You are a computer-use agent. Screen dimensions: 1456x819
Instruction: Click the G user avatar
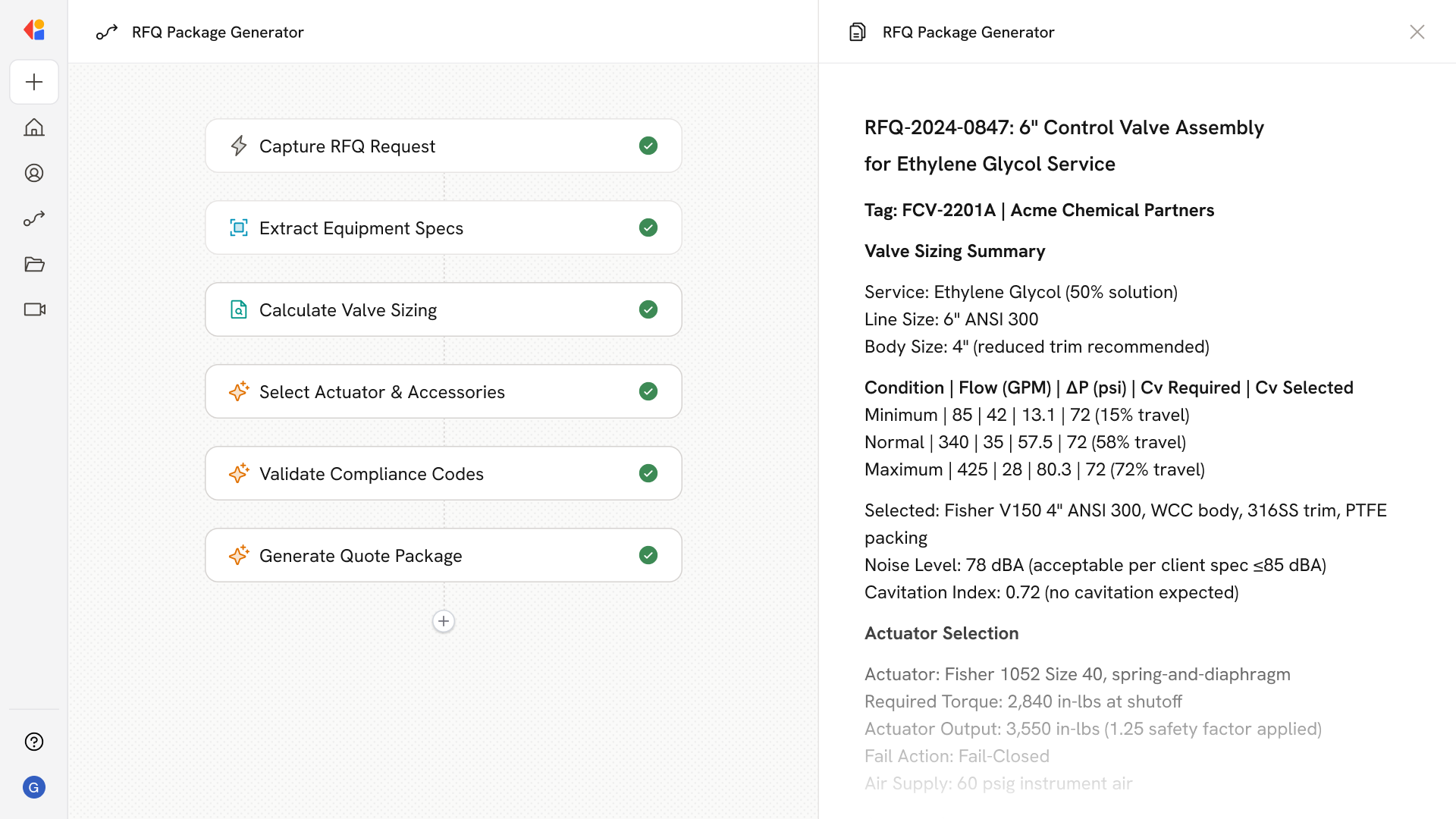pos(34,787)
